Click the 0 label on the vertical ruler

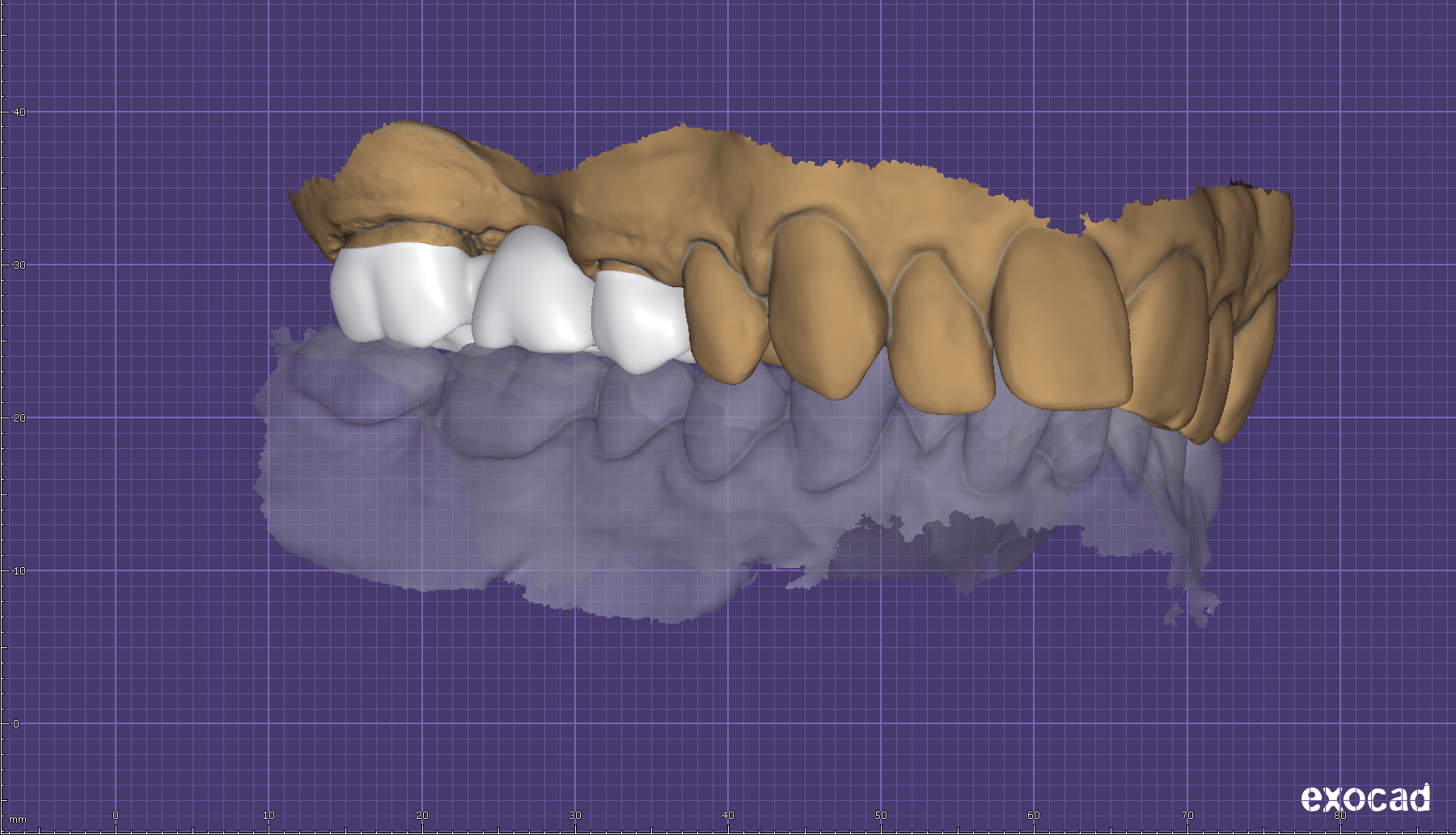16,723
